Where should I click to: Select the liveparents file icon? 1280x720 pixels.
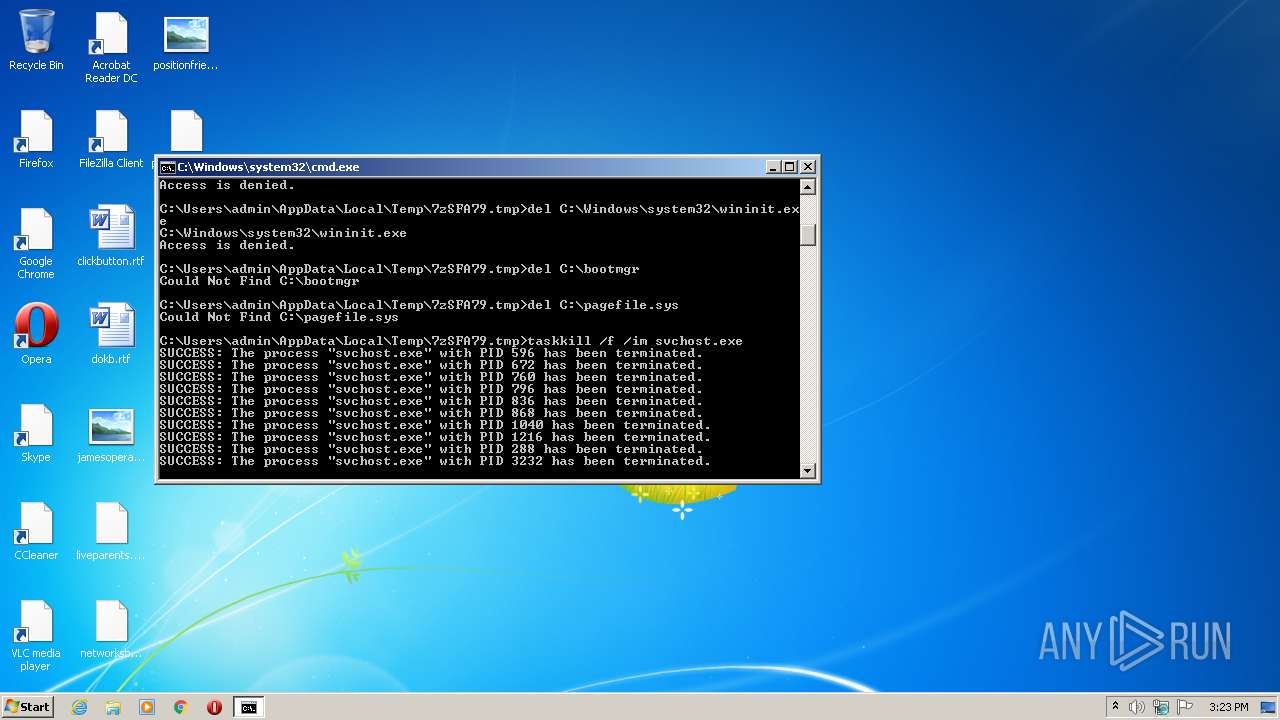111,531
